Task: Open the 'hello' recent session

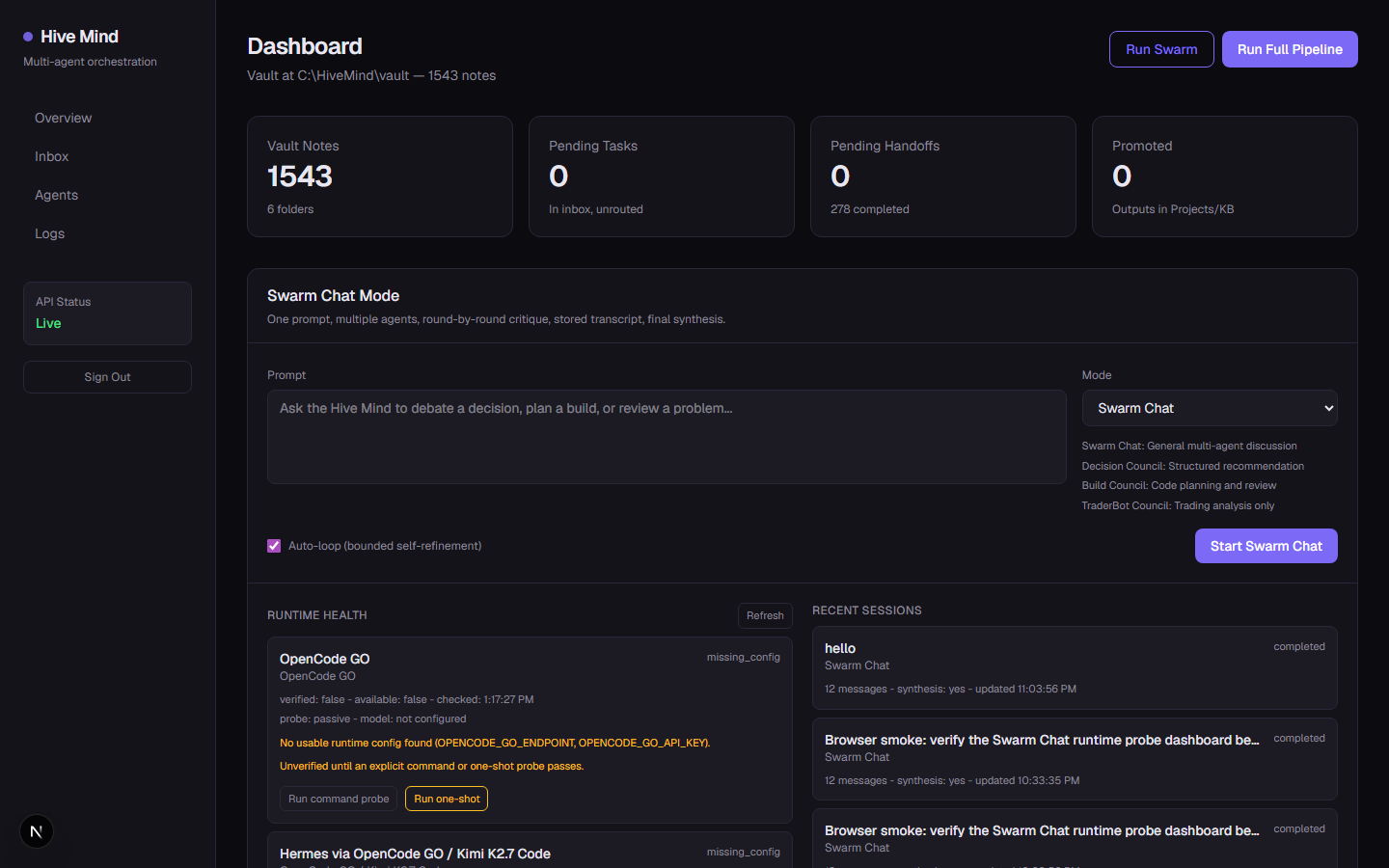Action: 1075,667
